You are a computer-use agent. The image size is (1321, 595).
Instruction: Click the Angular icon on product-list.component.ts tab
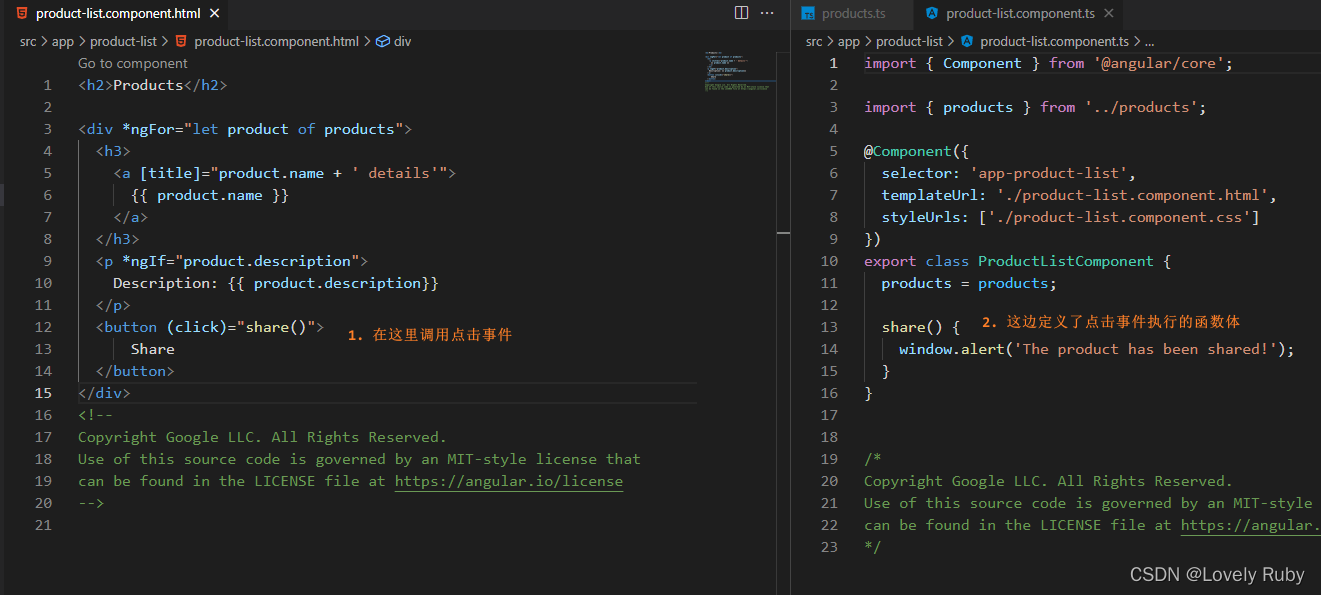(932, 14)
